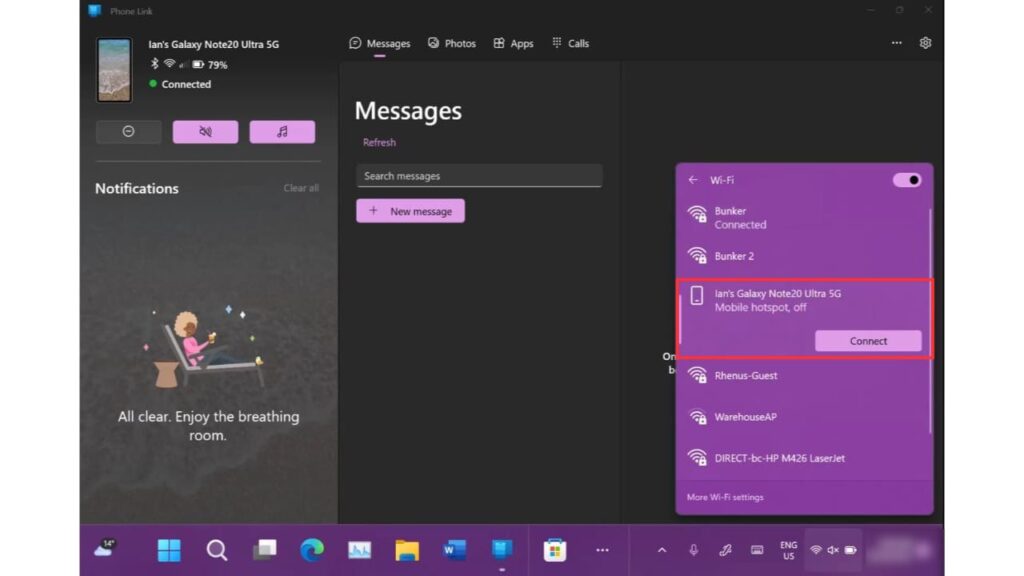The height and width of the screenshot is (576, 1024).
Task: Open Windows Start menu
Action: (x=169, y=550)
